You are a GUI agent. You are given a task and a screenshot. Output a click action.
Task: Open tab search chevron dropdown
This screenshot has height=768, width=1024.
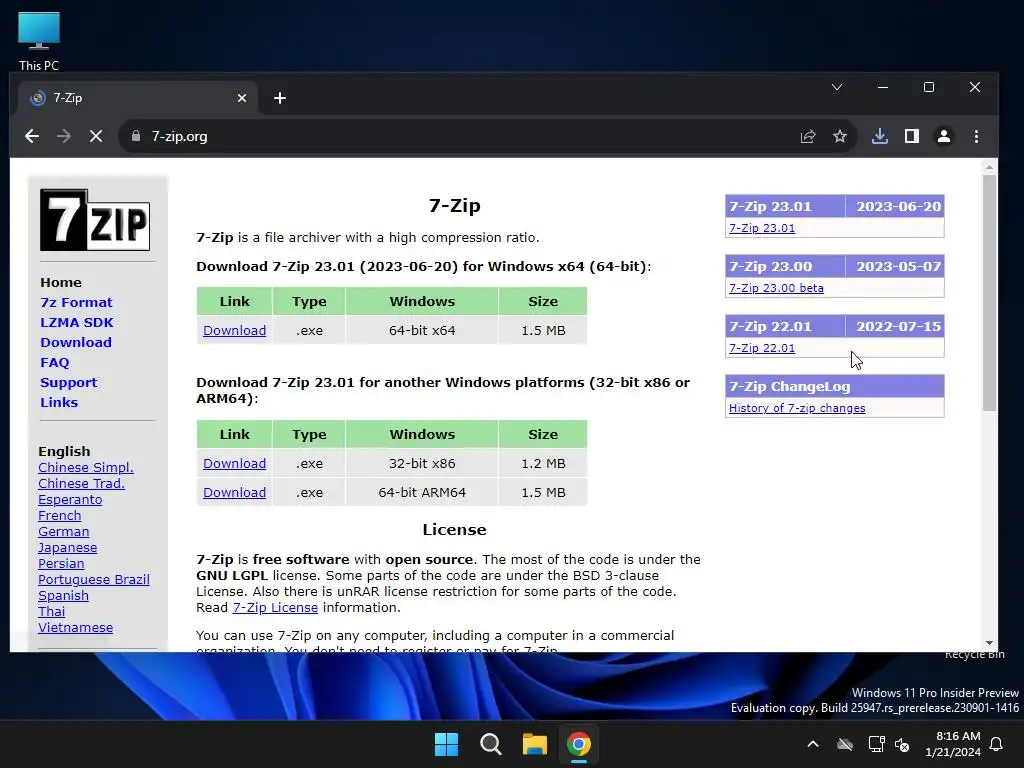click(x=837, y=87)
